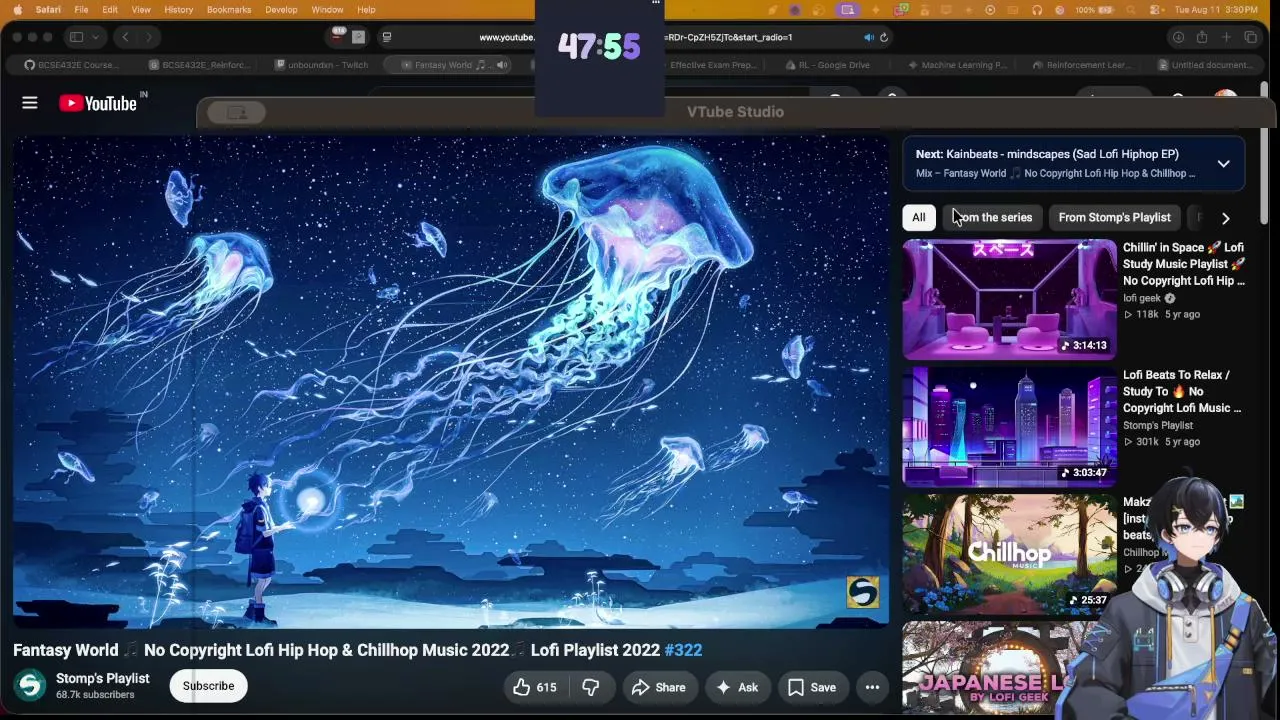1280x720 pixels.
Task: Go forward in Safari history
Action: click(148, 37)
